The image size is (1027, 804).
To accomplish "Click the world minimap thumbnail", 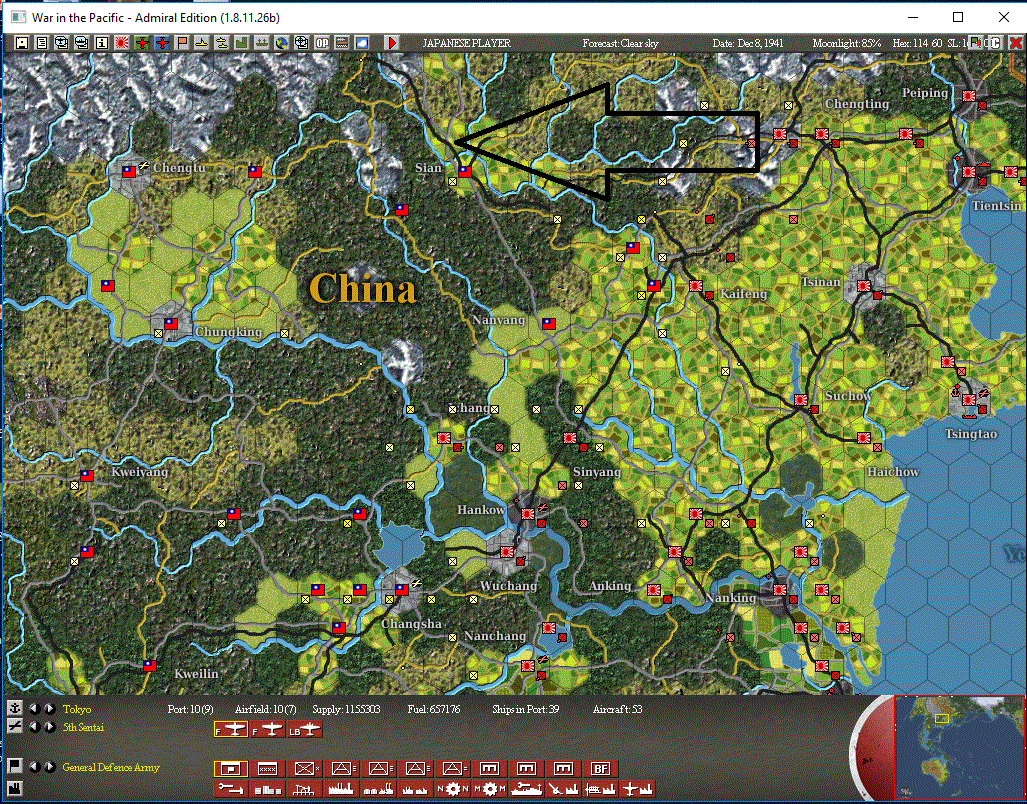I will [960, 748].
